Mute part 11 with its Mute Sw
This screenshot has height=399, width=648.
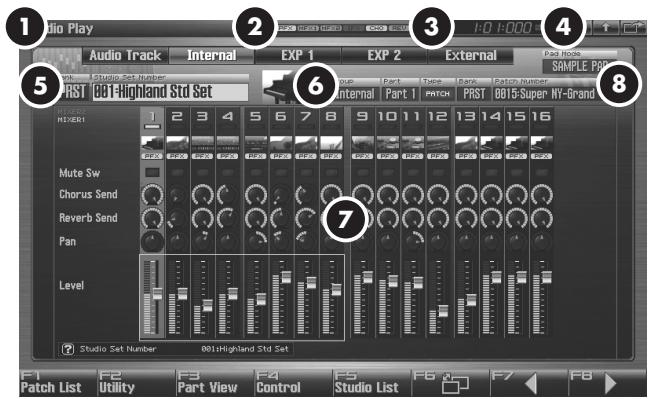coord(412,172)
